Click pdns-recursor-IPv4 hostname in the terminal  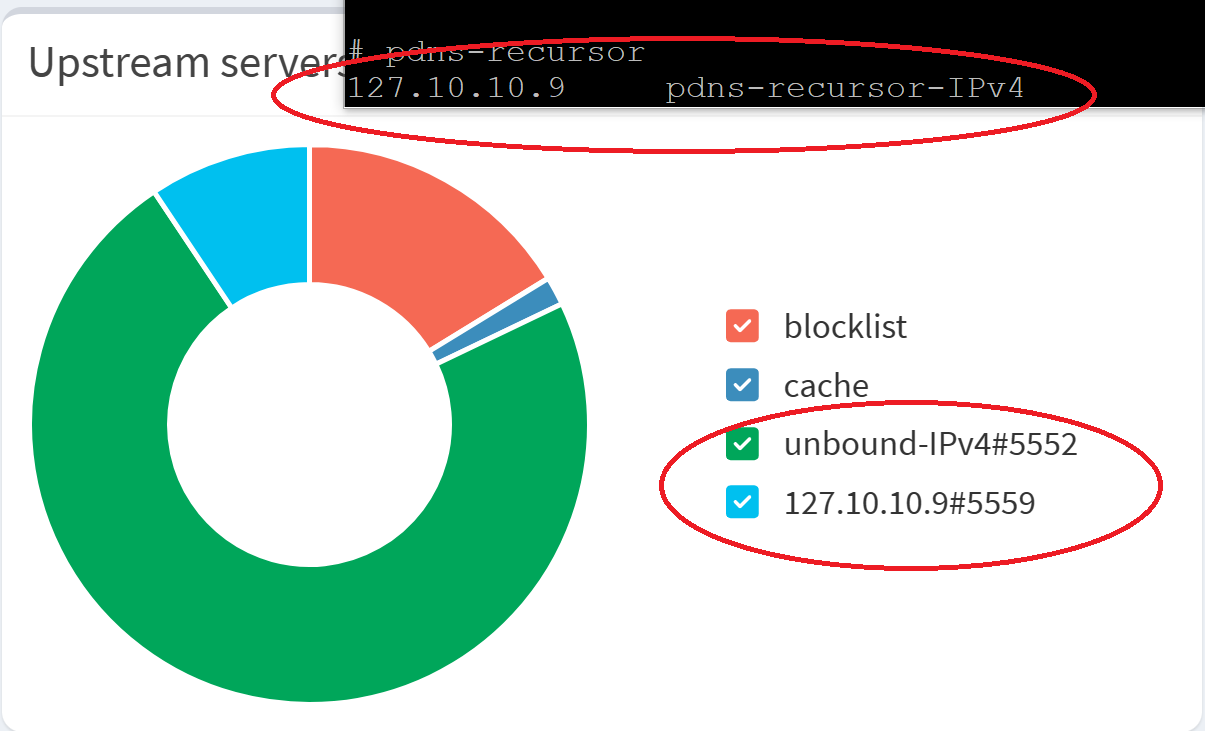[845, 89]
